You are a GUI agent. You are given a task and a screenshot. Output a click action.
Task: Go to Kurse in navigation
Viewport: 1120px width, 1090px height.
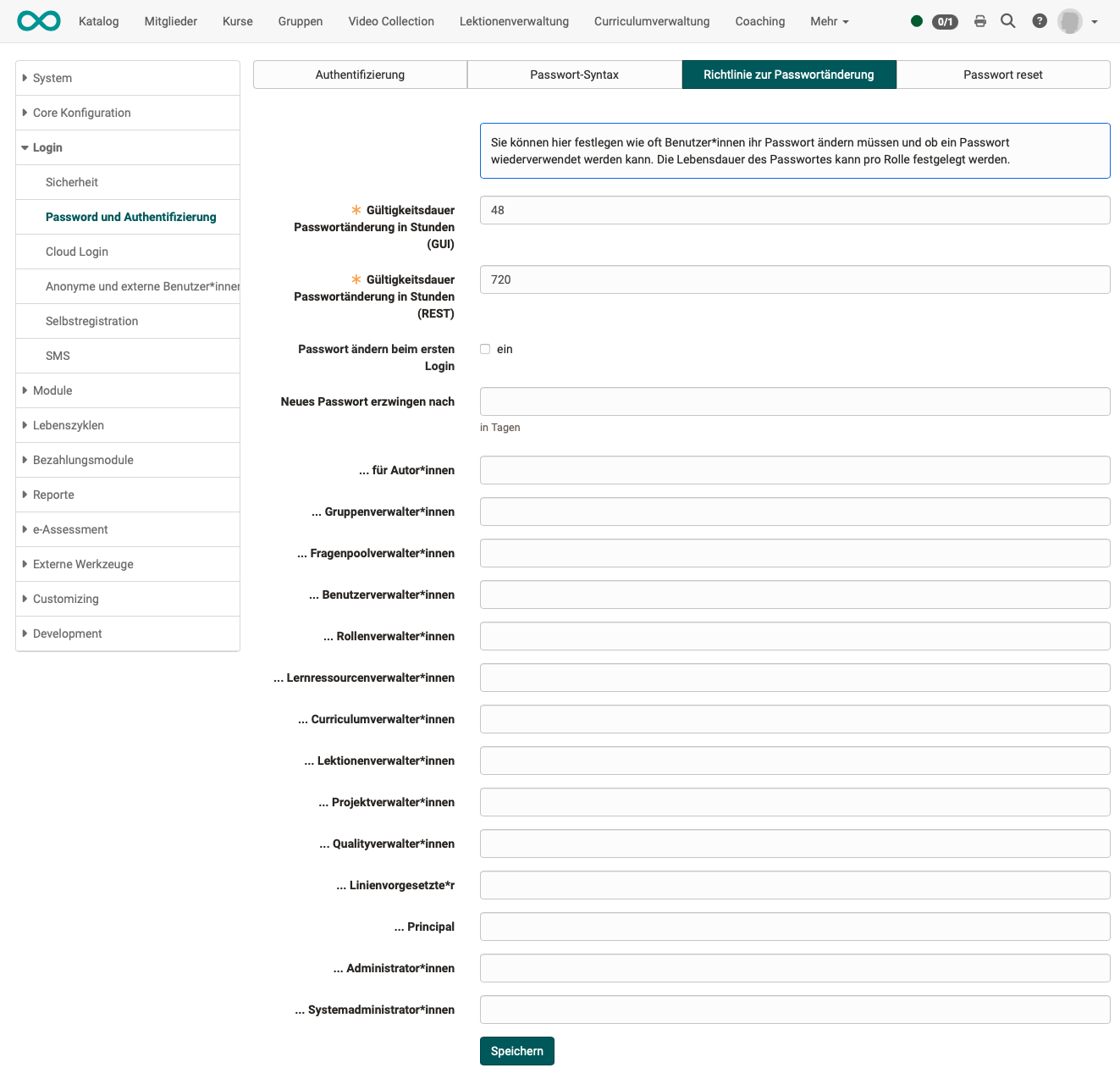point(238,21)
